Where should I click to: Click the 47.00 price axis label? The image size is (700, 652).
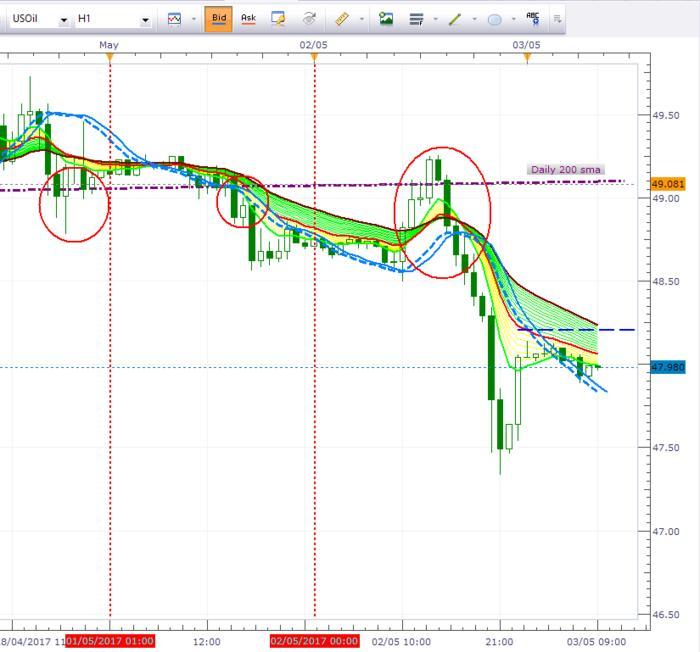[666, 531]
